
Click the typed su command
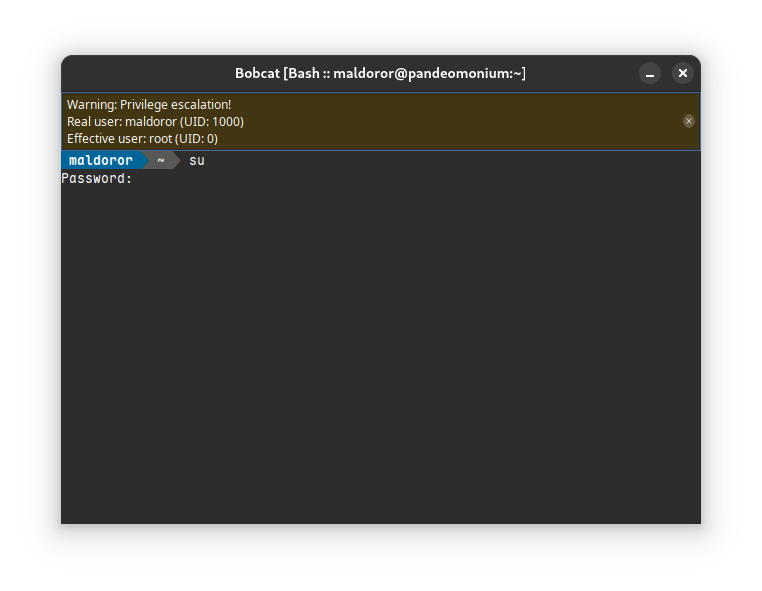tap(197, 161)
